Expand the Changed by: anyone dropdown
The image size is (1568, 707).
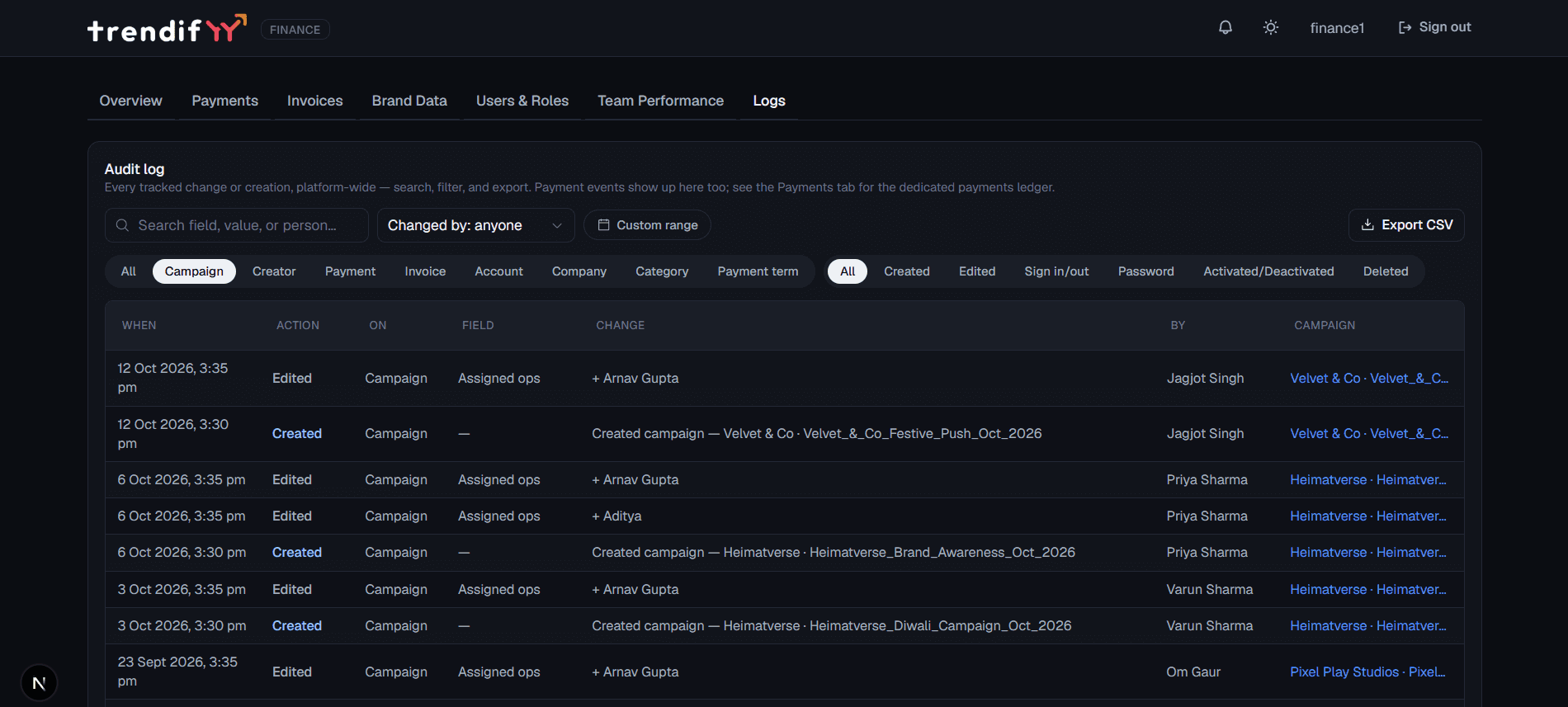click(x=475, y=225)
